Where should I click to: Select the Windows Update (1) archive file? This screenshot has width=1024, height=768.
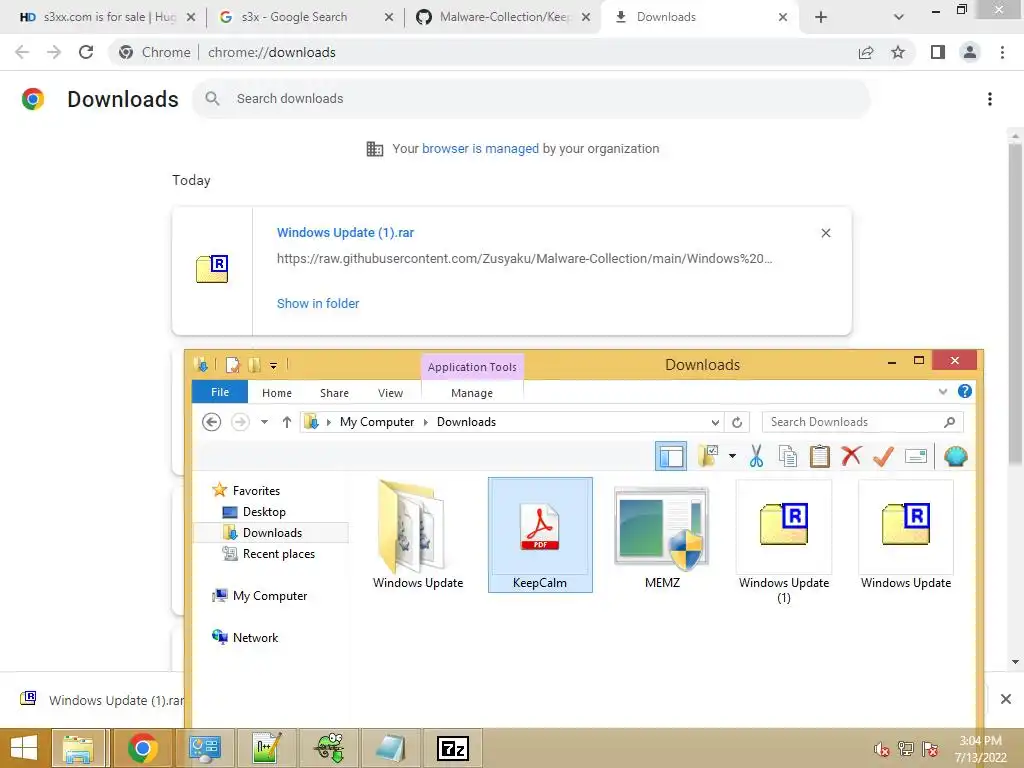[x=784, y=543]
